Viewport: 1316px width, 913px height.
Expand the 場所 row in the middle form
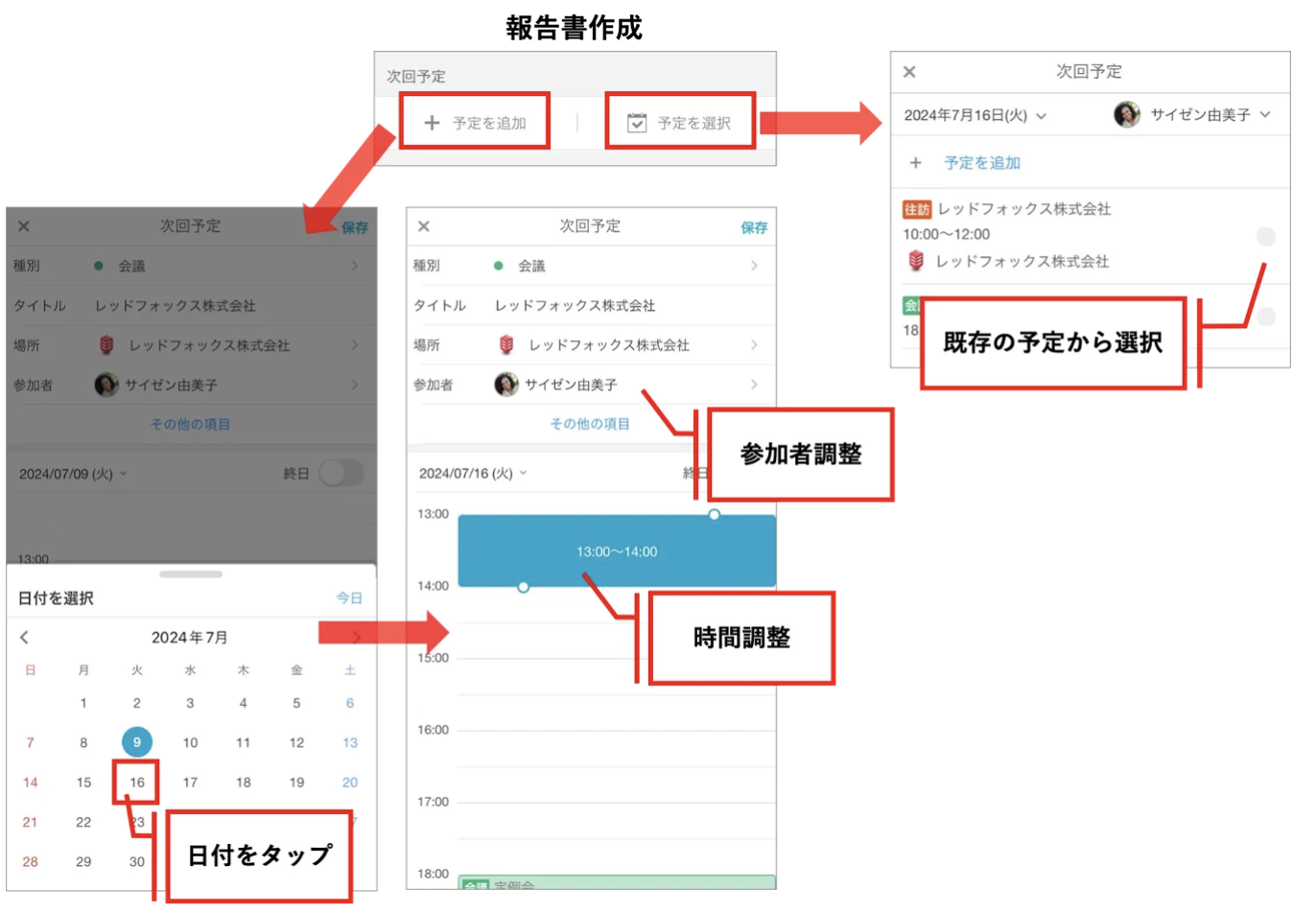click(x=591, y=344)
